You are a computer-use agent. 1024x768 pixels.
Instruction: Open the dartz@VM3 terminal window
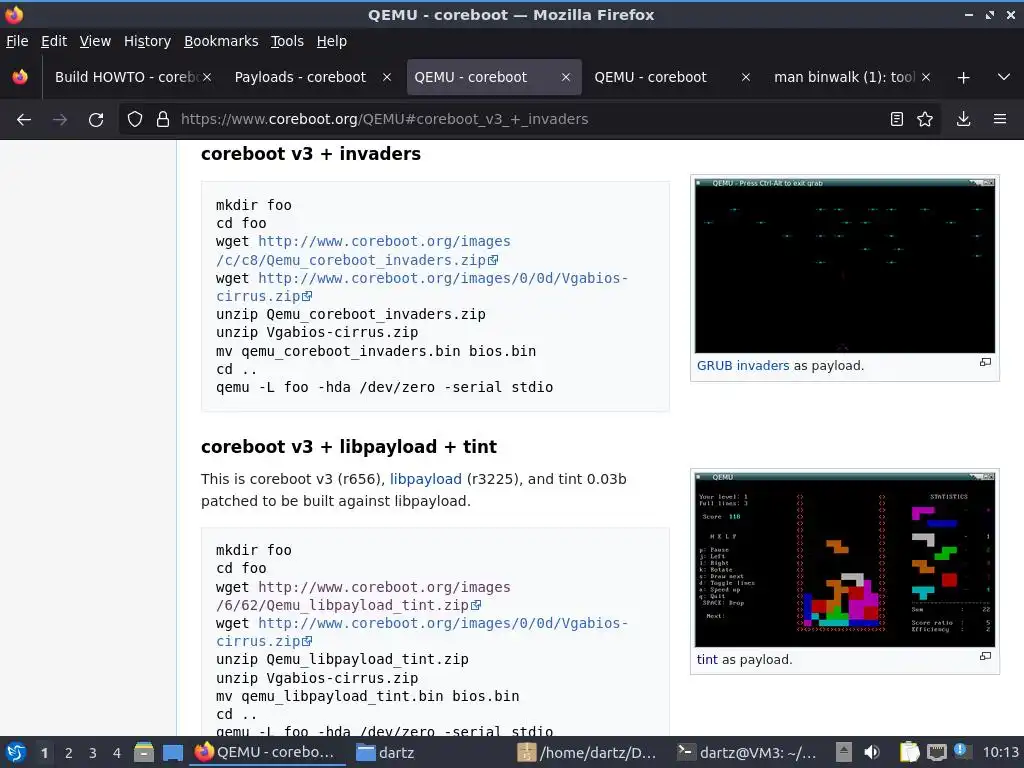747,753
